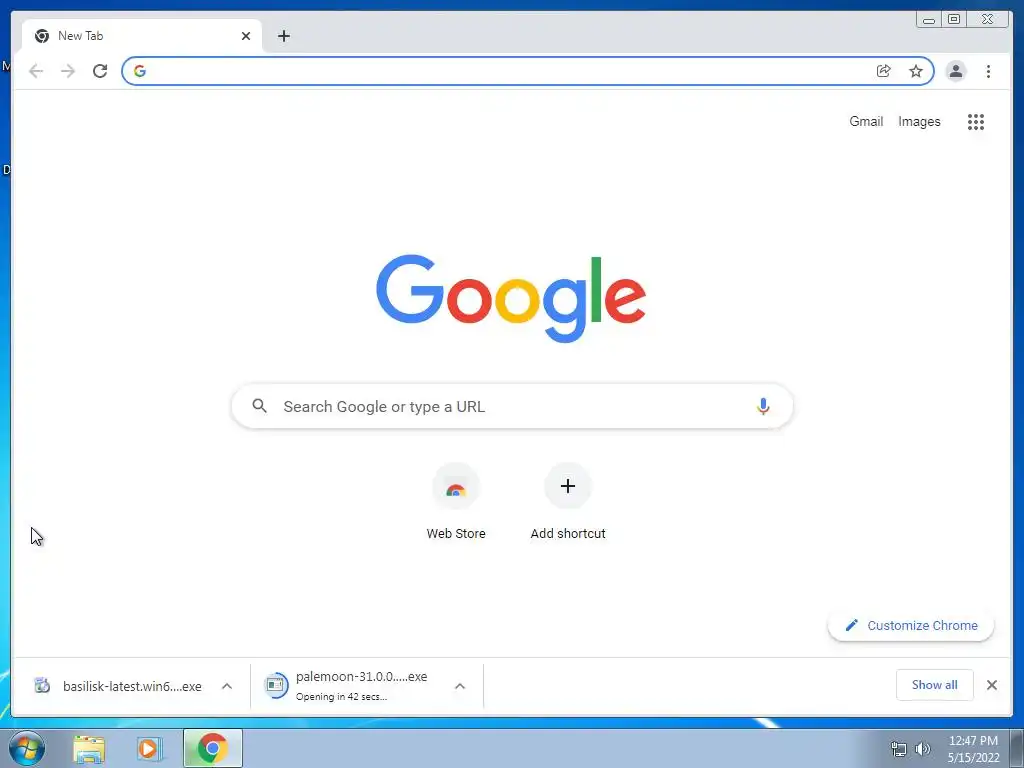Screen dimensions: 1024x768
Task: Open the Gmail link
Action: (866, 121)
